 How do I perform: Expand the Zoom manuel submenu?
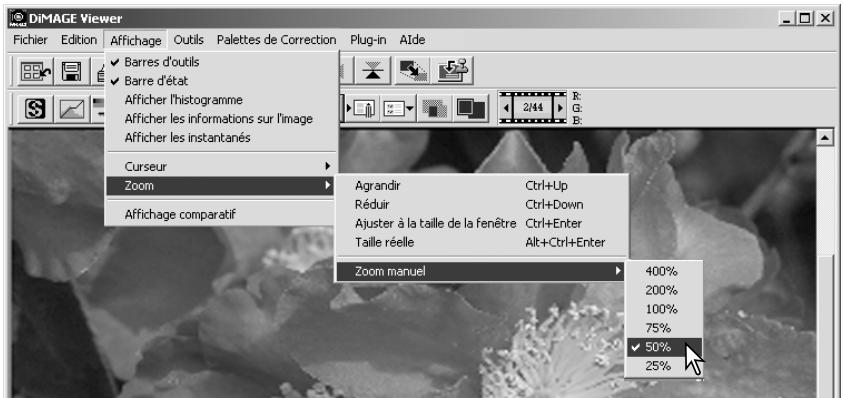[481, 272]
